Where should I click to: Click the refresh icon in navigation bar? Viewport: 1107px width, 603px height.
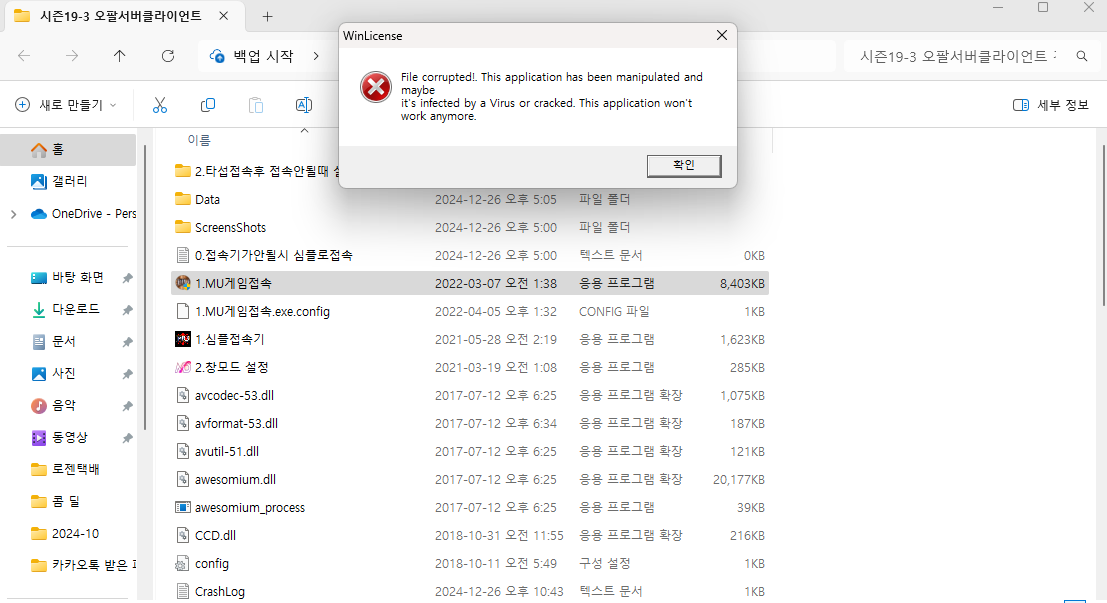tap(168, 56)
